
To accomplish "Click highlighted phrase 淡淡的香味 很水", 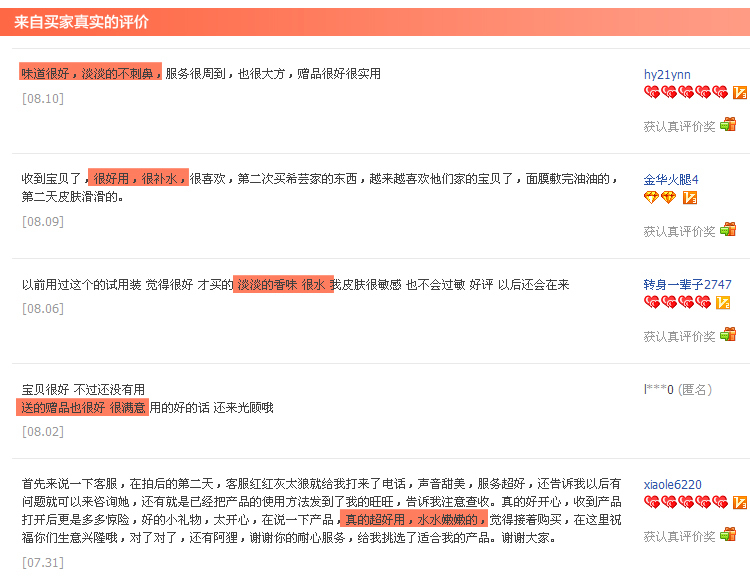I will pos(283,284).
